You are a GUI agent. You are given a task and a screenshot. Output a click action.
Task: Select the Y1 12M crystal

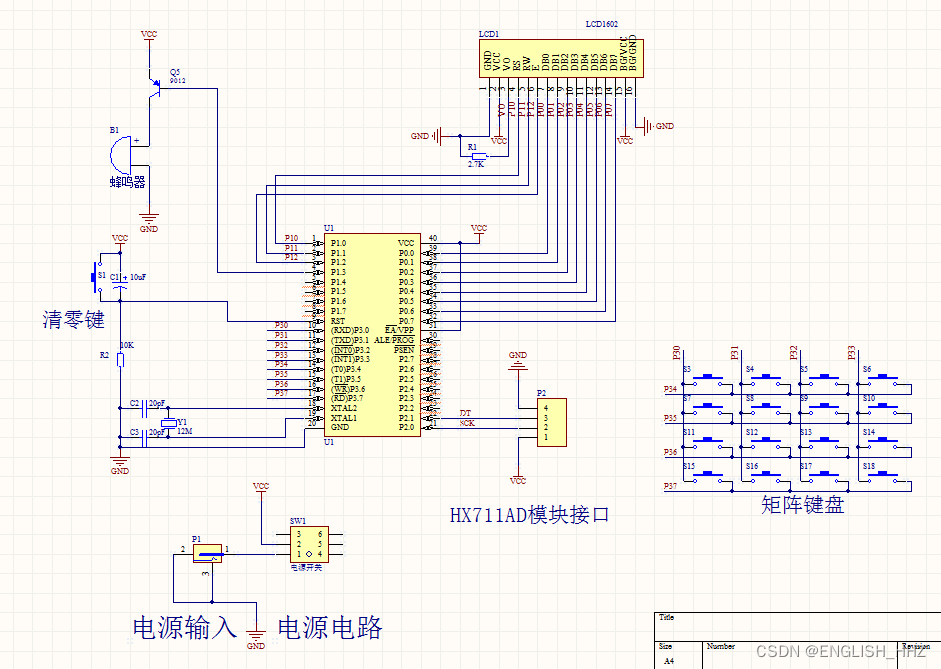pos(169,423)
